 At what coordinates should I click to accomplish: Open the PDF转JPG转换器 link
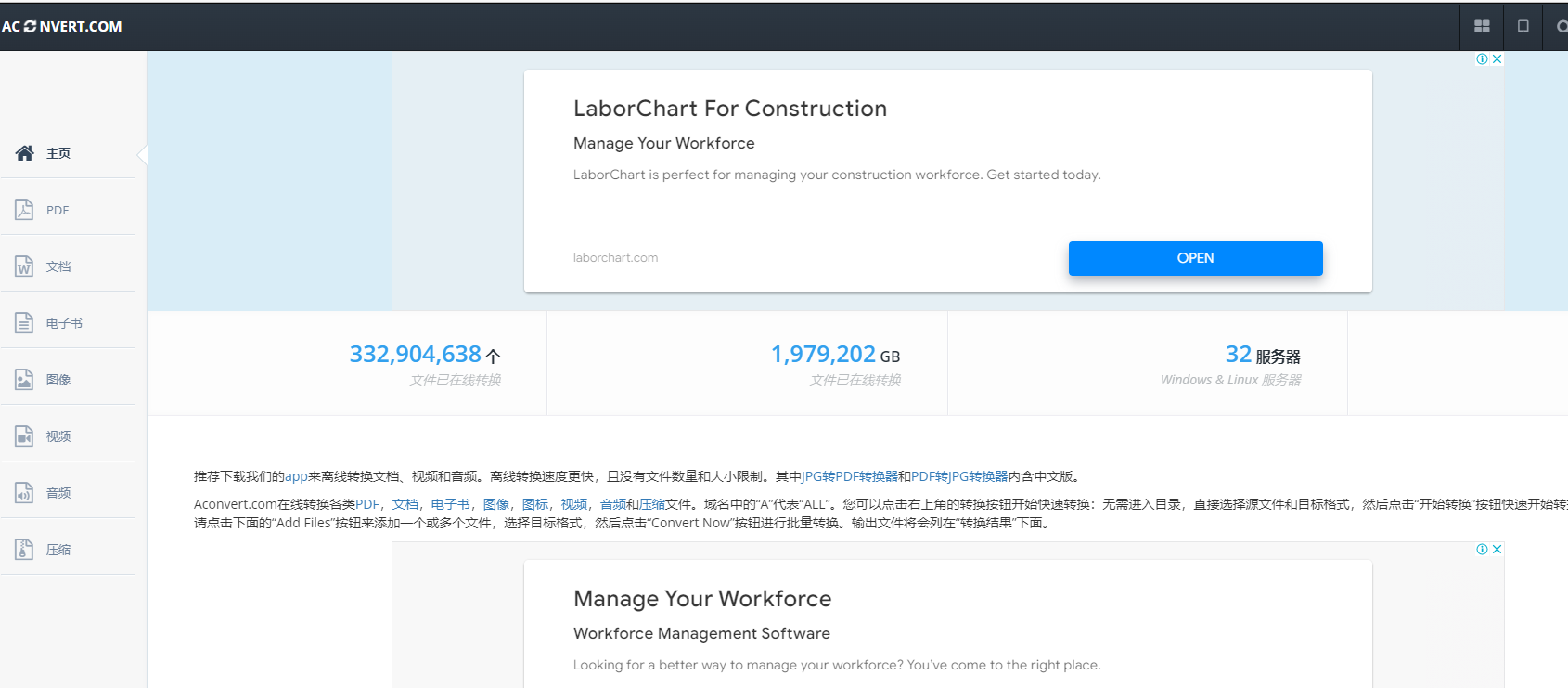pyautogui.click(x=959, y=476)
